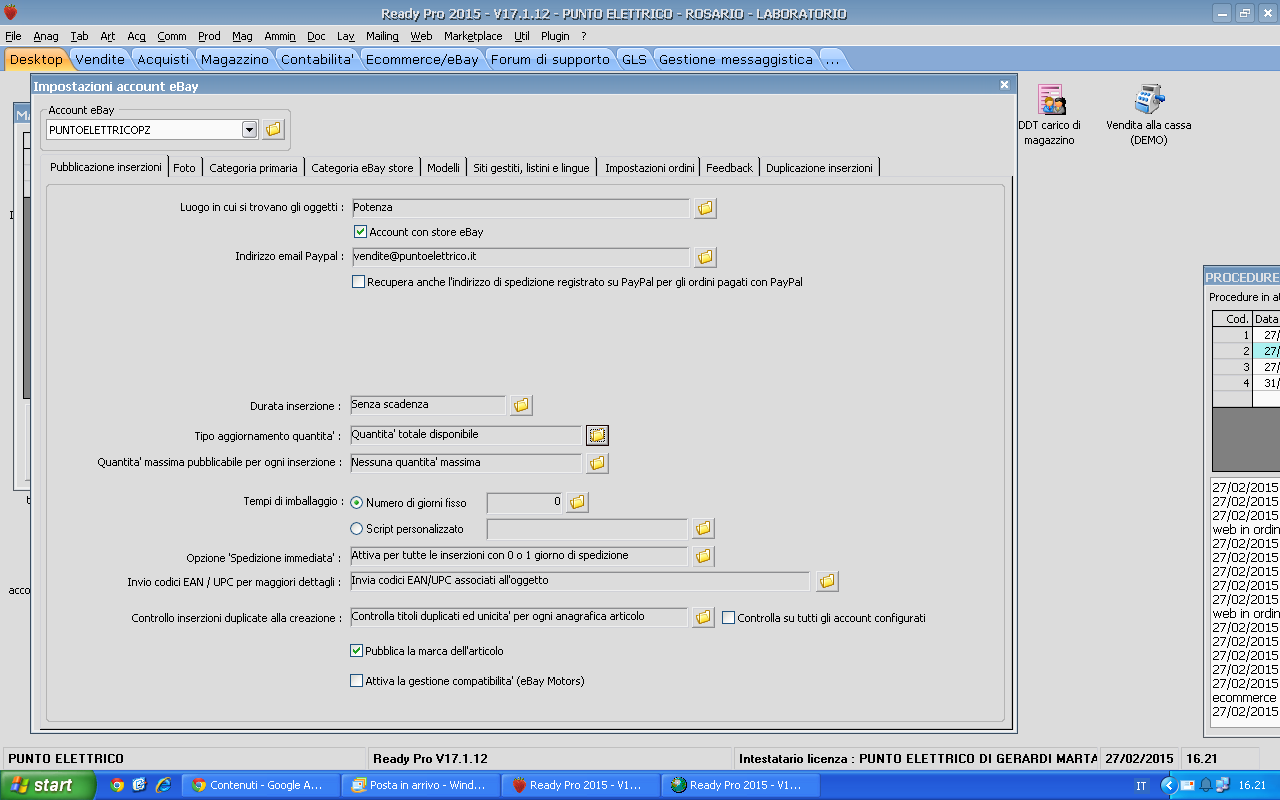Open the Plugin menu
Image resolution: width=1280 pixels, height=800 pixels.
[x=555, y=36]
